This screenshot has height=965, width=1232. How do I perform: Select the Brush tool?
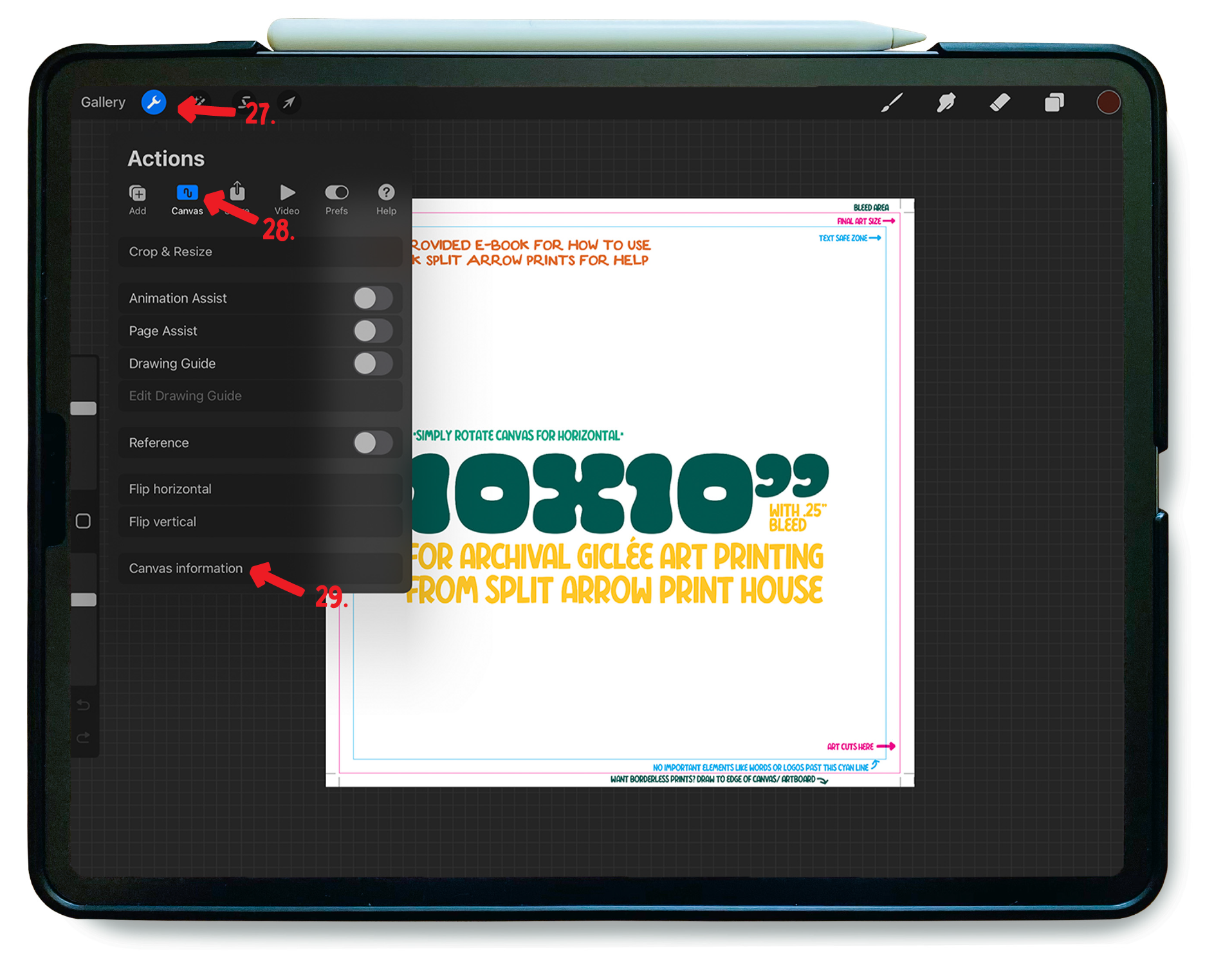[892, 102]
